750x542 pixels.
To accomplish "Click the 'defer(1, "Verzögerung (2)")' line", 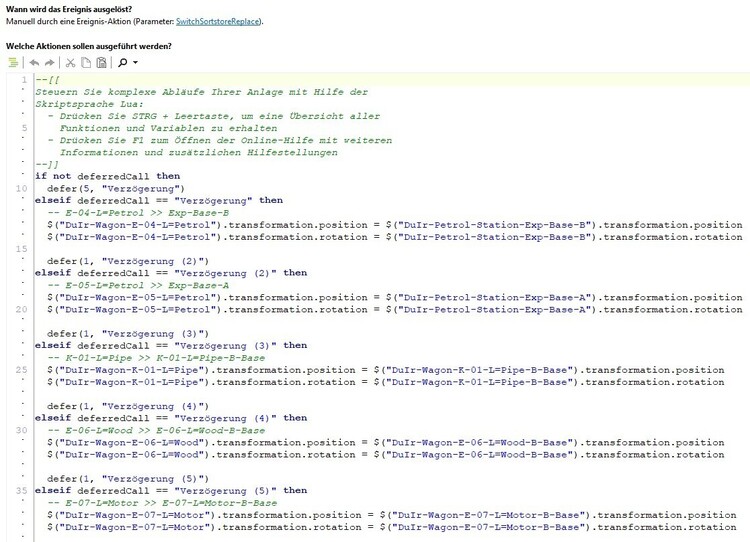I will 128,261.
